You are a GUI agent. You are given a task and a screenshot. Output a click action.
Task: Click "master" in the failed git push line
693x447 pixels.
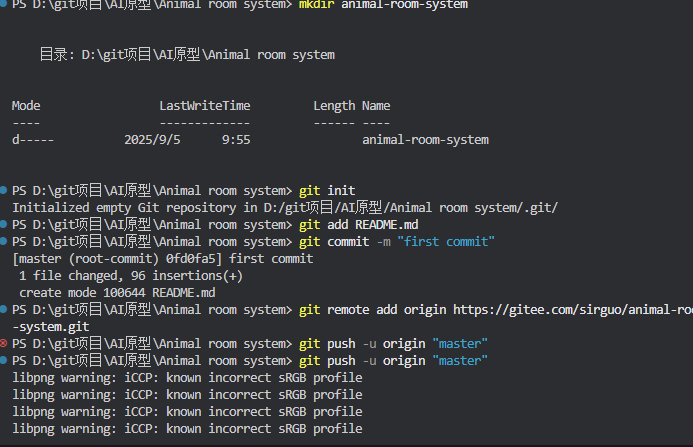(x=460, y=344)
